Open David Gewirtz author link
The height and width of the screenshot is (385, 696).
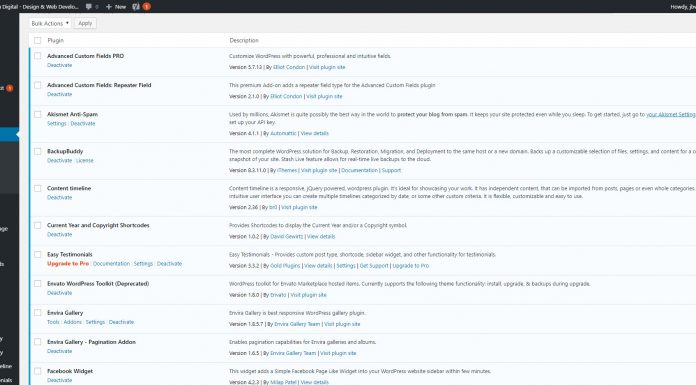coord(287,237)
